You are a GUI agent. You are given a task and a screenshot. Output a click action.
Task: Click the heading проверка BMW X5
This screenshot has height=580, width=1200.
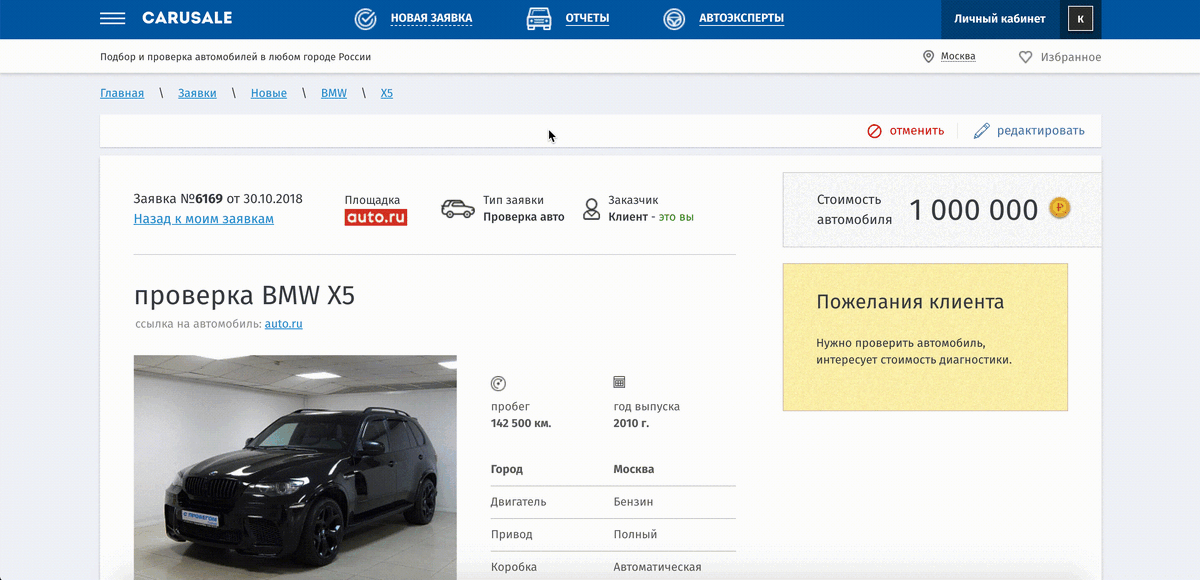[244, 296]
